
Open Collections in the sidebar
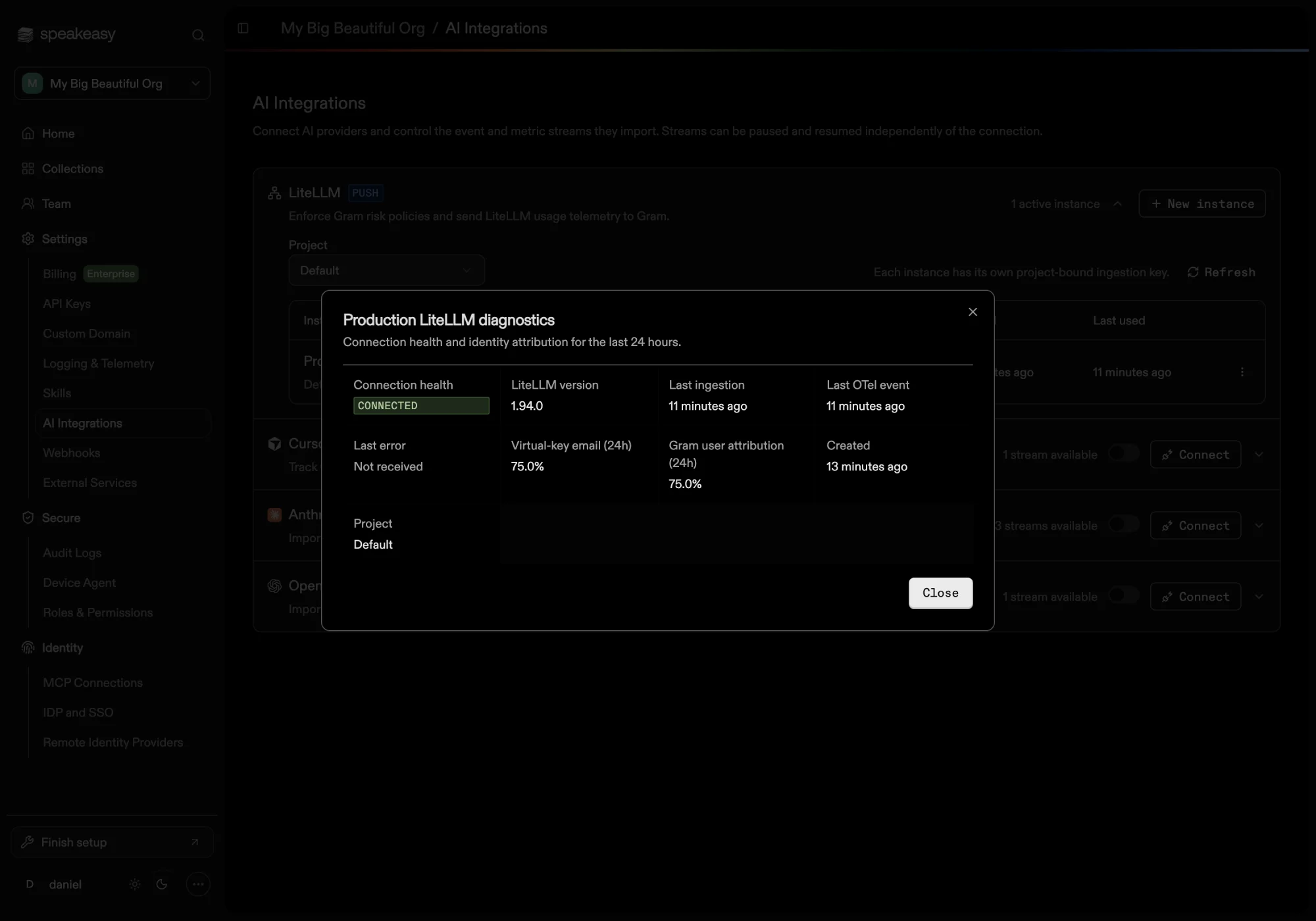72,169
